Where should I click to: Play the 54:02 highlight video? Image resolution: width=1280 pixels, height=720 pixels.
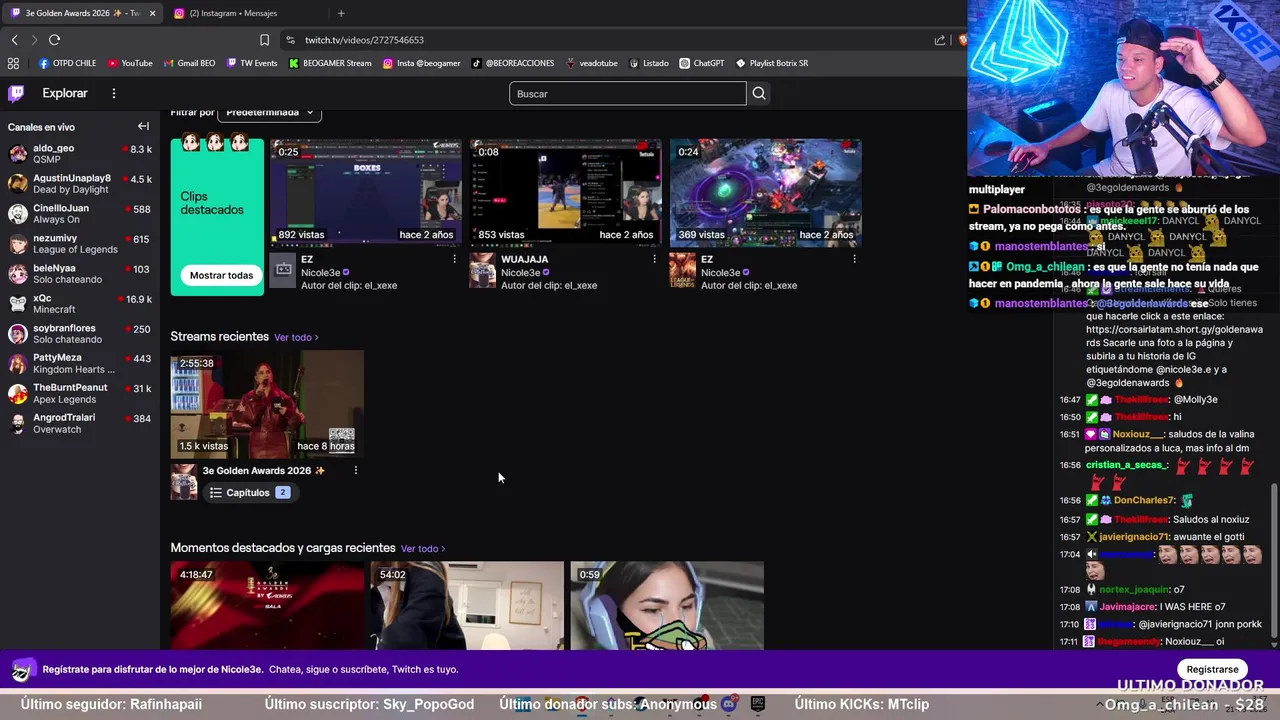[467, 606]
